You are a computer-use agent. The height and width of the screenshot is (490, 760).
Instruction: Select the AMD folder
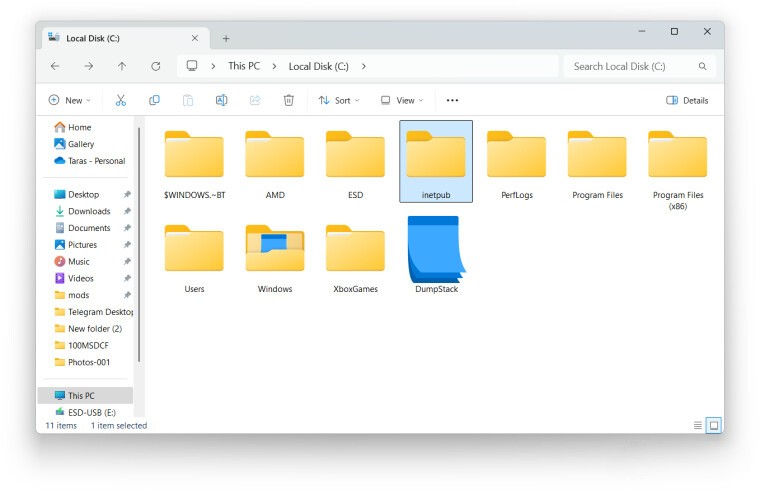(275, 165)
